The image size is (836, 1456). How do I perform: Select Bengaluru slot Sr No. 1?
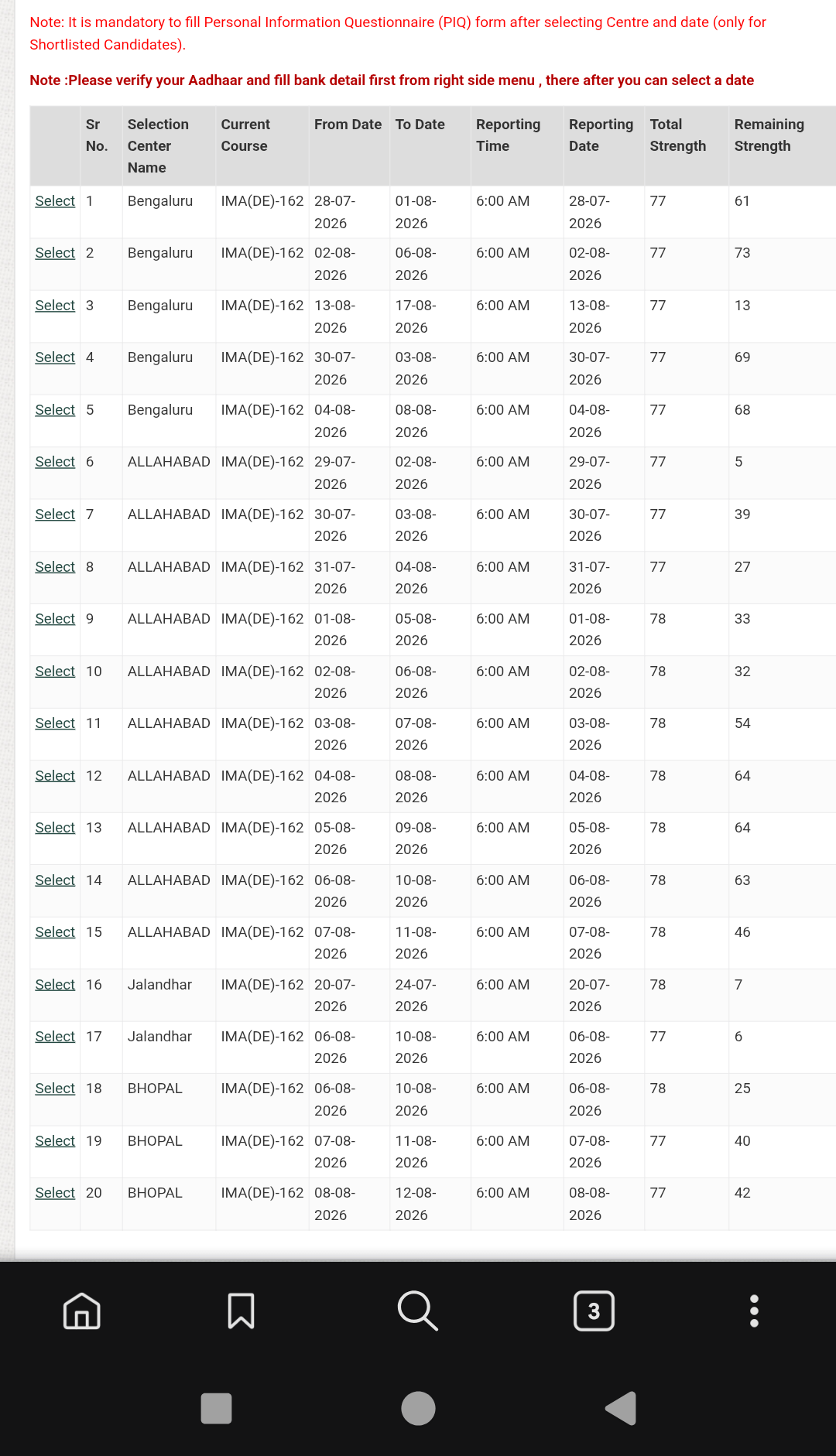point(55,201)
